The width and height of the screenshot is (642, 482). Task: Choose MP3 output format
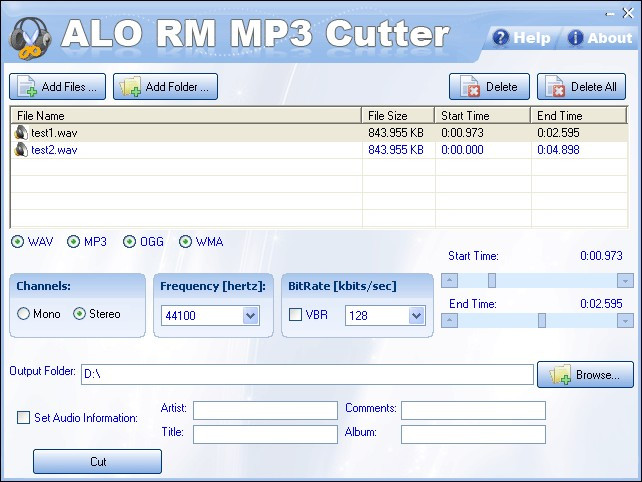73,242
